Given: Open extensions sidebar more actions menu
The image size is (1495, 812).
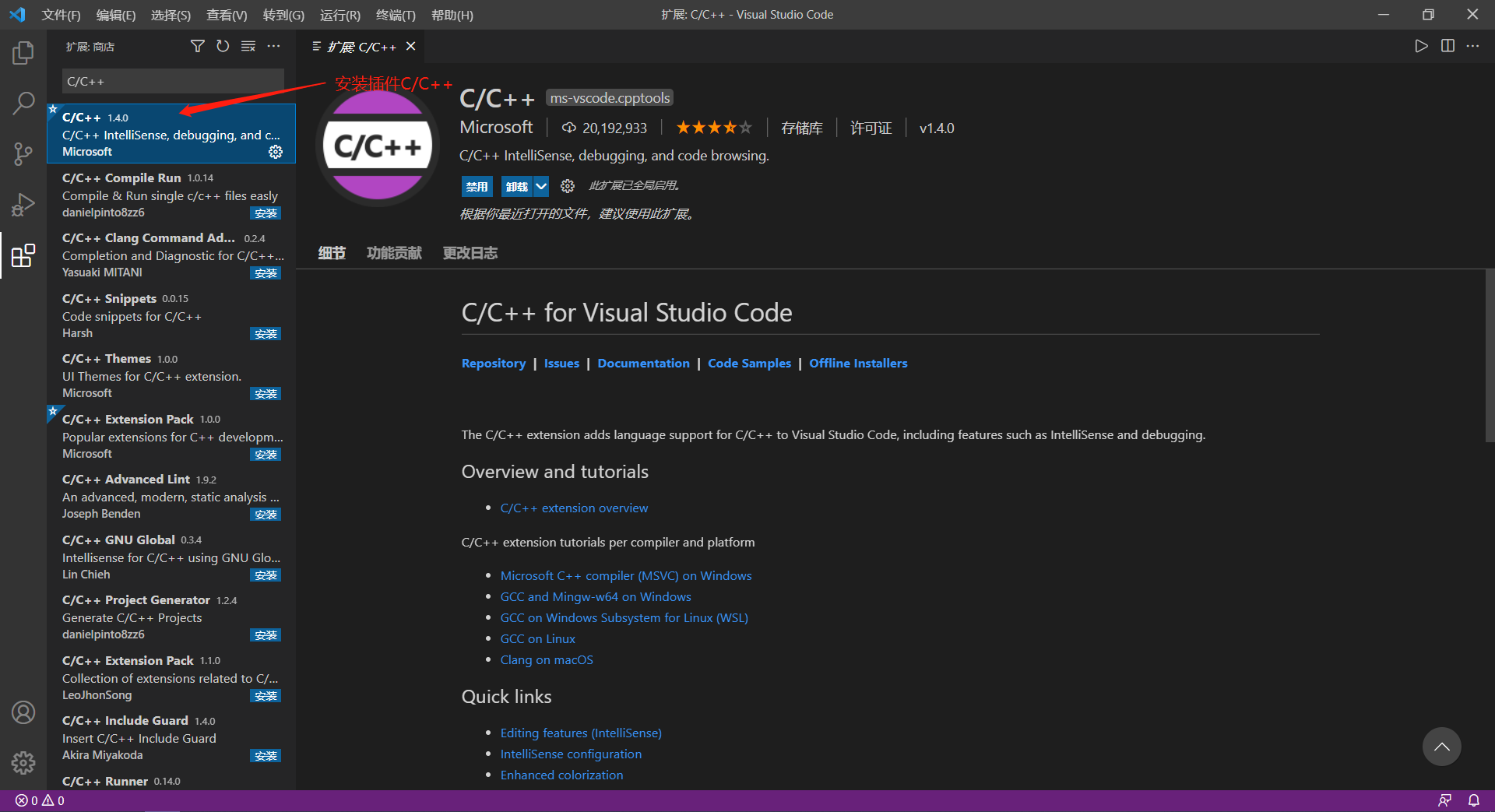Looking at the screenshot, I should pos(273,47).
